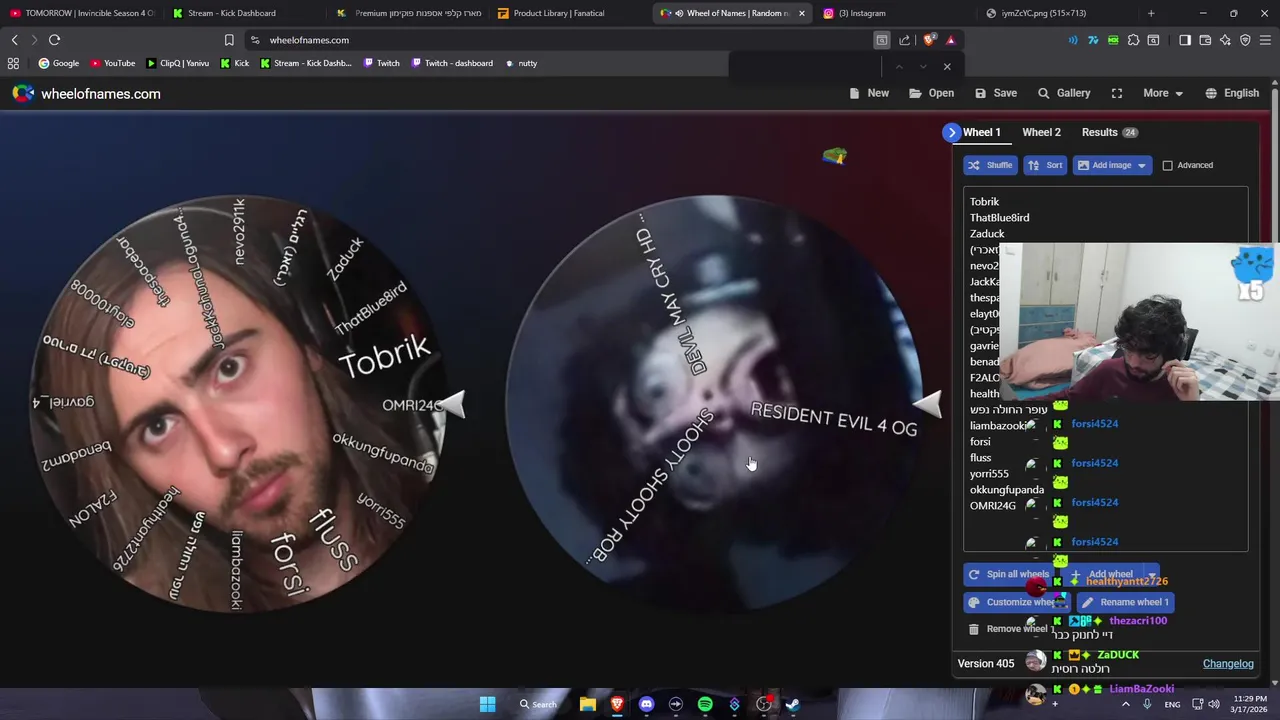Click the Brave Rewards triangle icon

coord(951,40)
